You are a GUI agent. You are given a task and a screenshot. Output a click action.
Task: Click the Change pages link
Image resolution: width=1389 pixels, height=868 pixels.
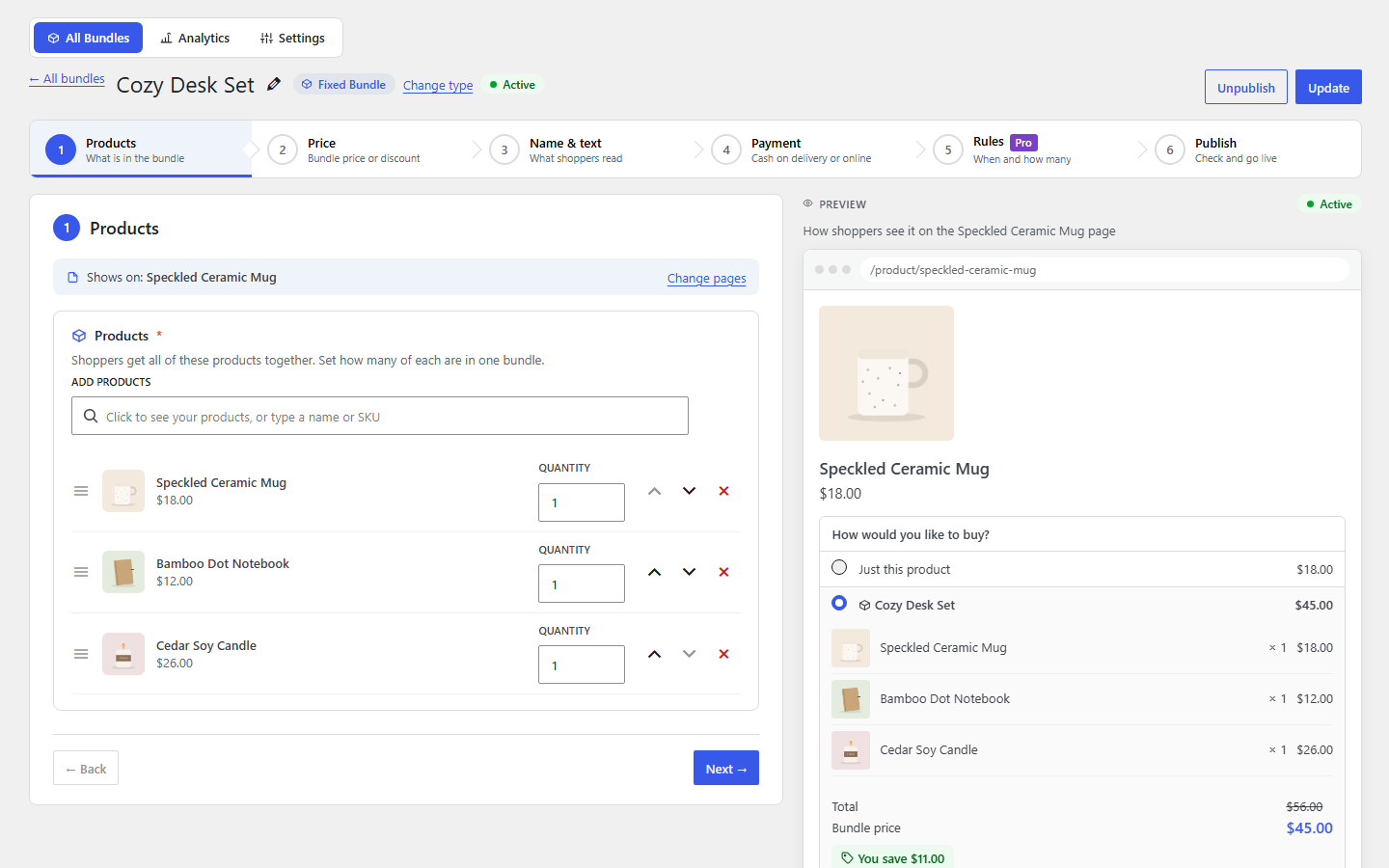[x=706, y=278]
